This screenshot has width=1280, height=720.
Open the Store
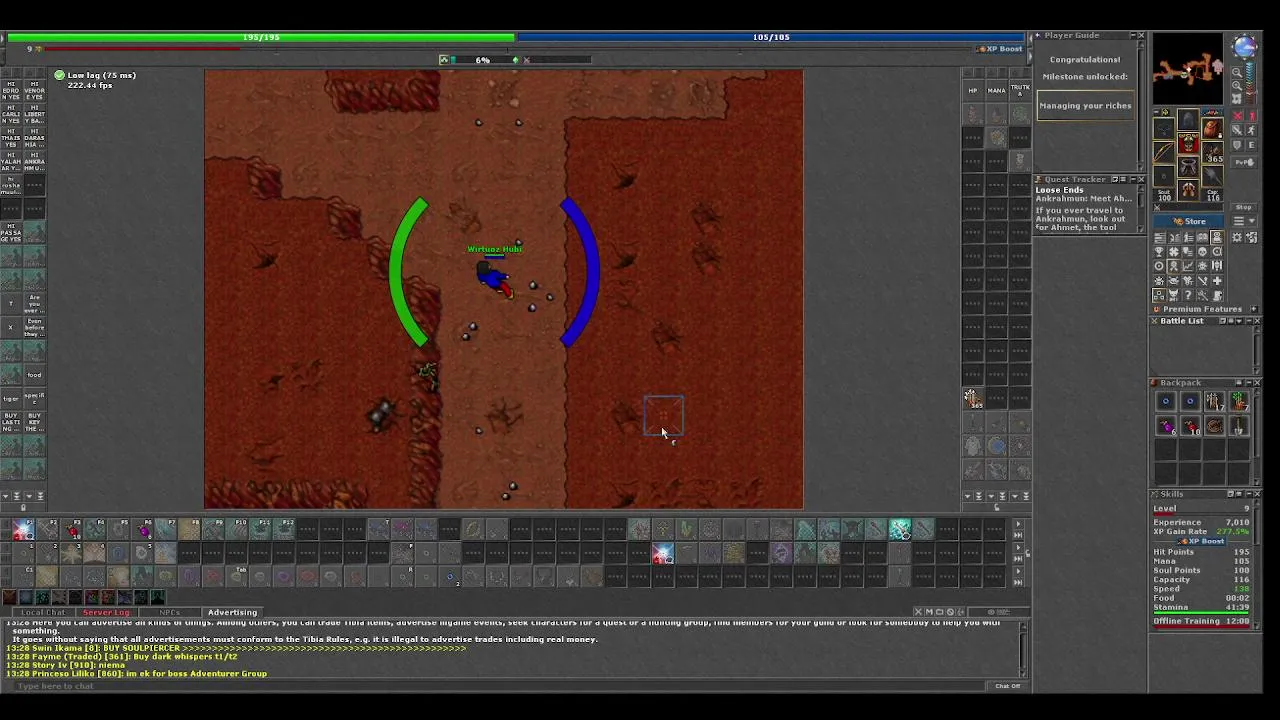1188,221
